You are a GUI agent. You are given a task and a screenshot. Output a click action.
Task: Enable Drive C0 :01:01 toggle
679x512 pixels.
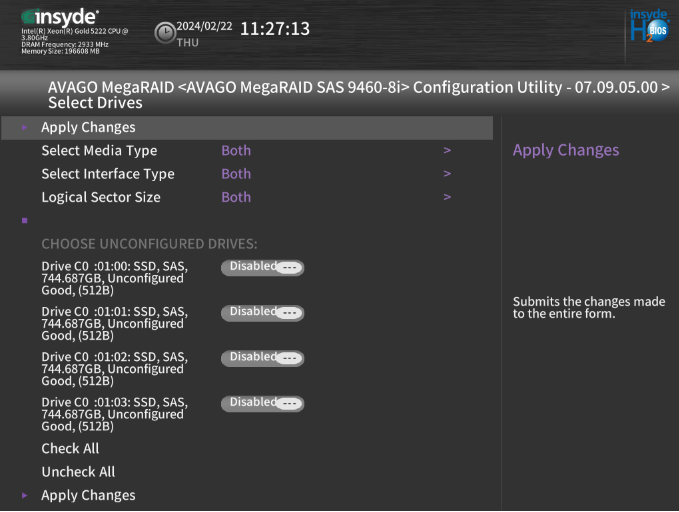262,312
